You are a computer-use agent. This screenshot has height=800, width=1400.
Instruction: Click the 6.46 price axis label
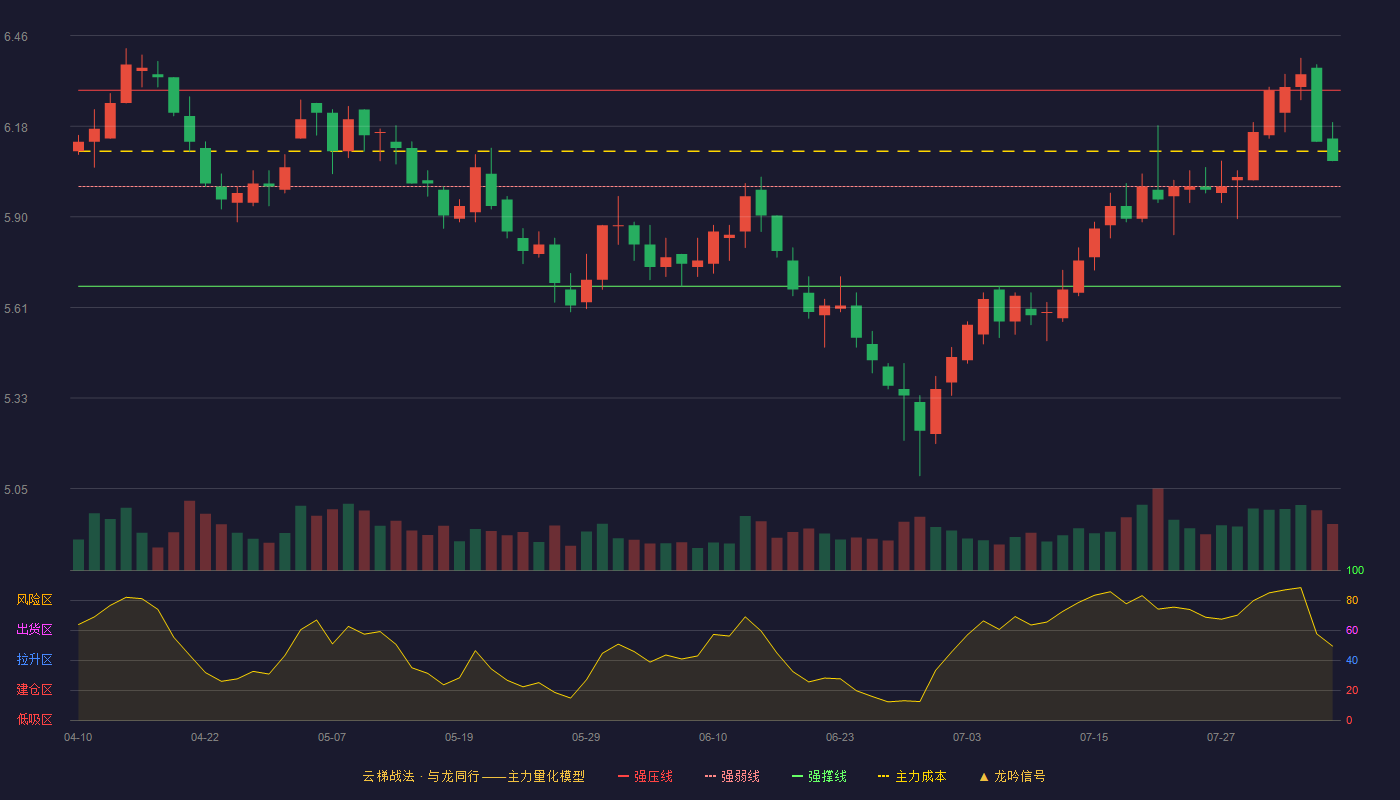click(x=16, y=37)
